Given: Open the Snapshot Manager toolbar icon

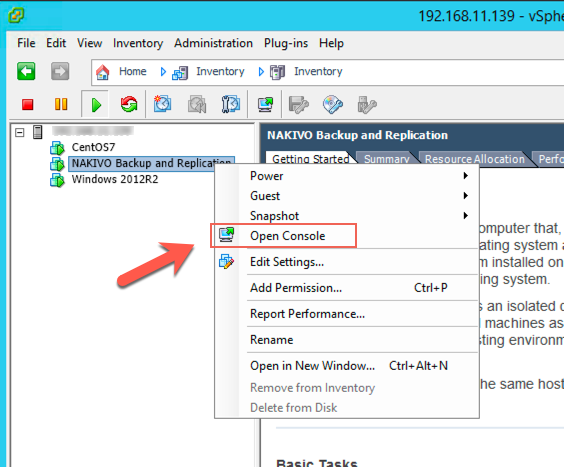Looking at the screenshot, I should coord(231,104).
